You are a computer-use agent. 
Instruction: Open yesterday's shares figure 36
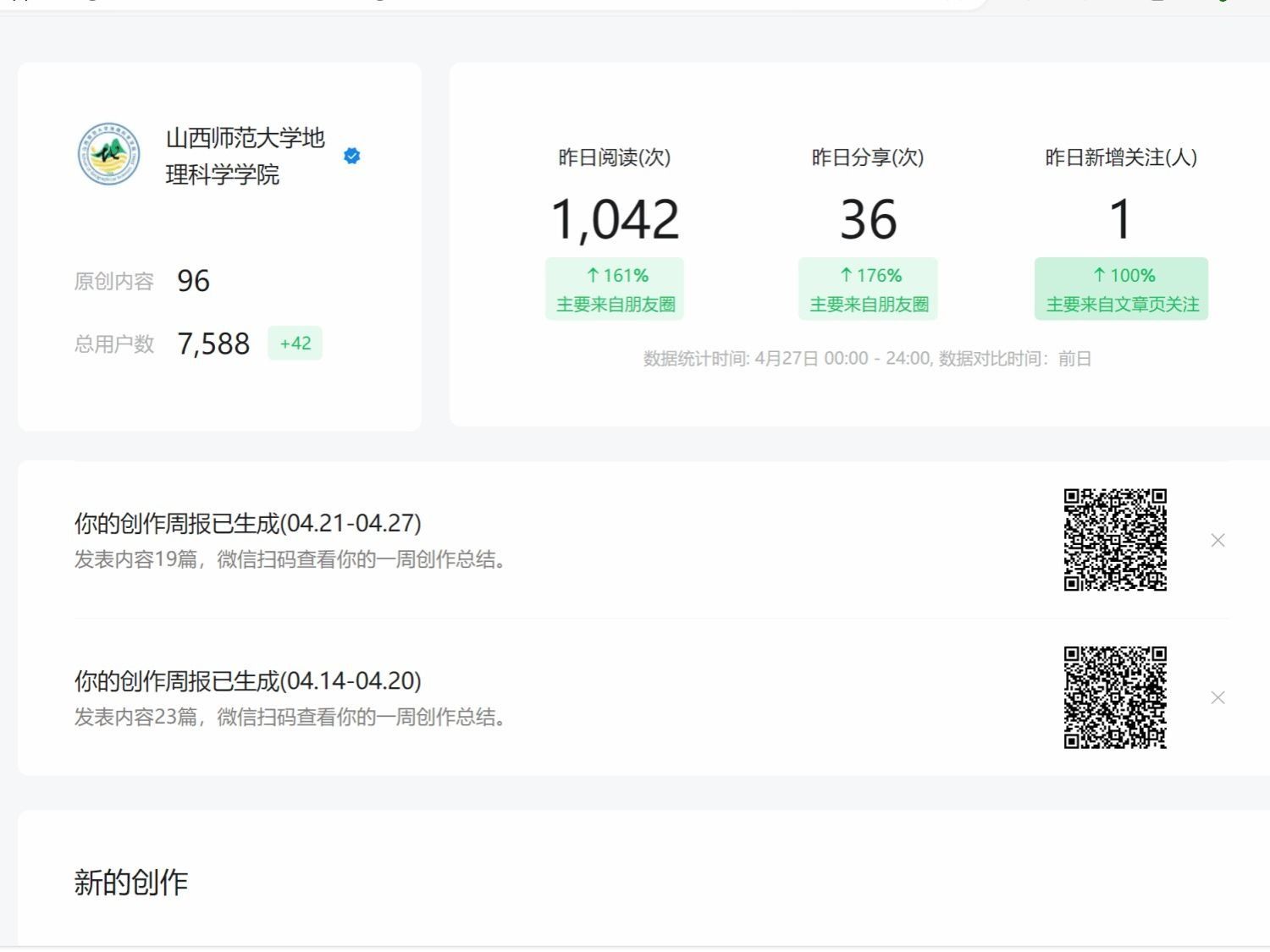coord(868,220)
